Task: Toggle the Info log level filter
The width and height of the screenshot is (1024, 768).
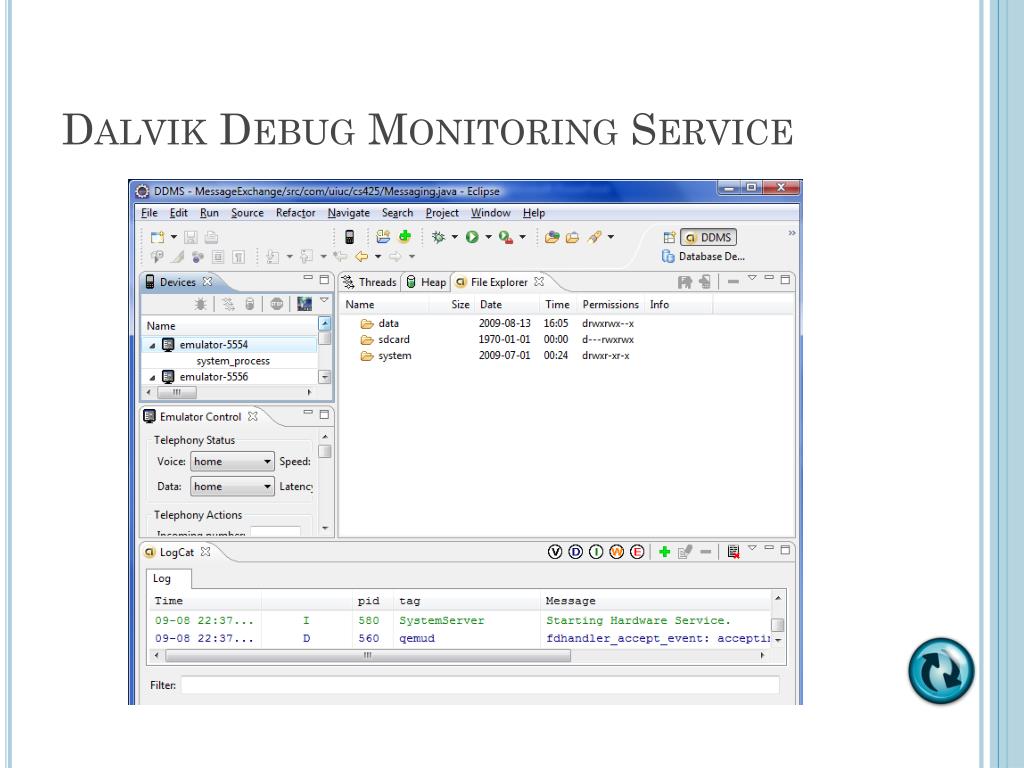Action: point(596,552)
